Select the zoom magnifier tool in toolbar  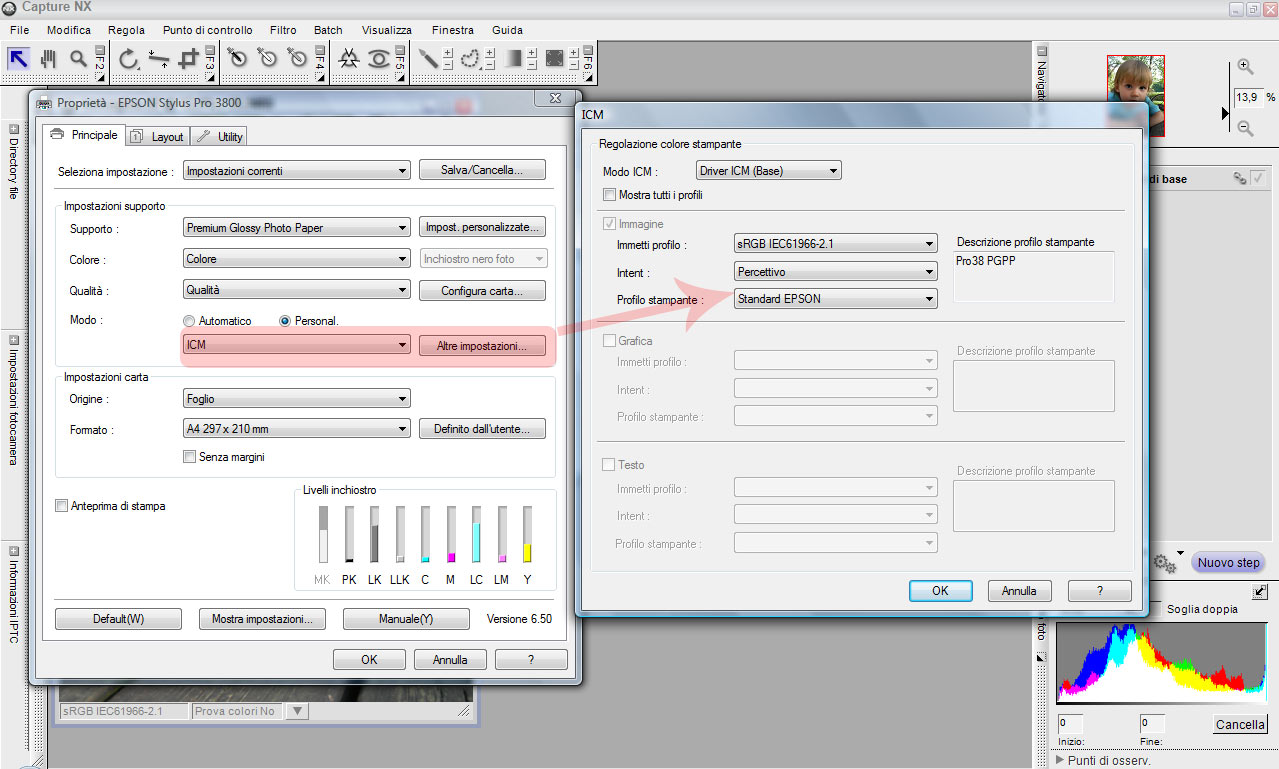(x=78, y=58)
